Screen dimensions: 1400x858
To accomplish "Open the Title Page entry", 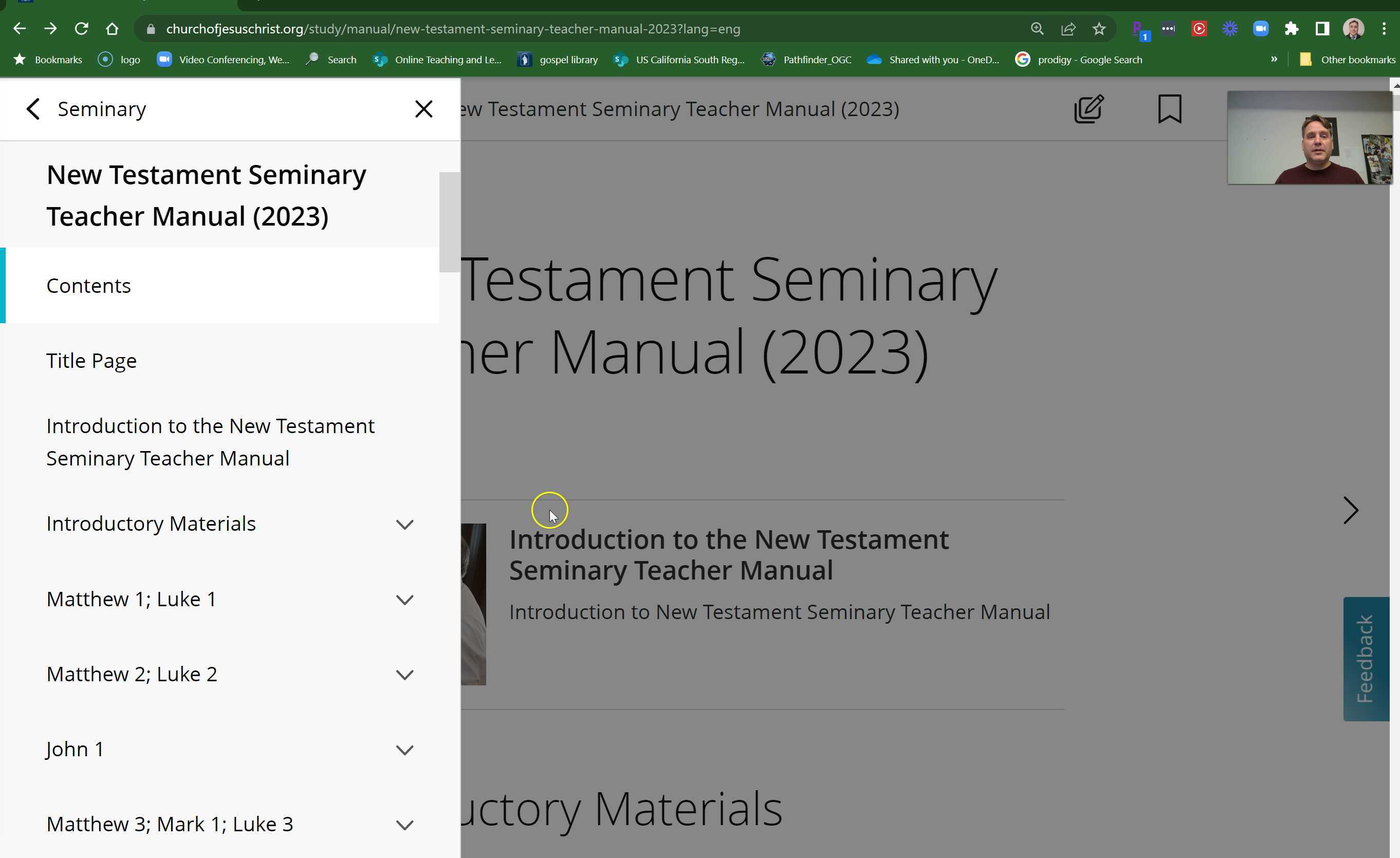I will [x=91, y=360].
